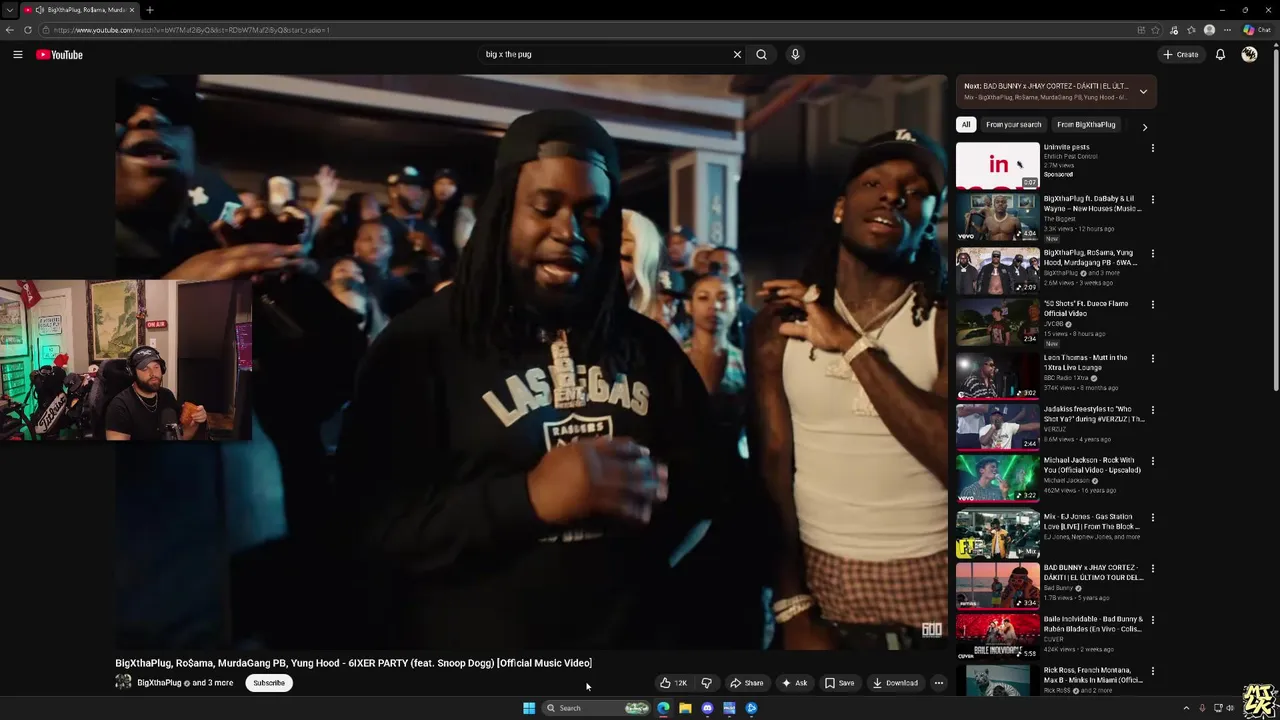Open the 50 Shots Ft. Duece Flame thumbnail
Viewport: 1280px width, 720px height.
click(x=997, y=321)
